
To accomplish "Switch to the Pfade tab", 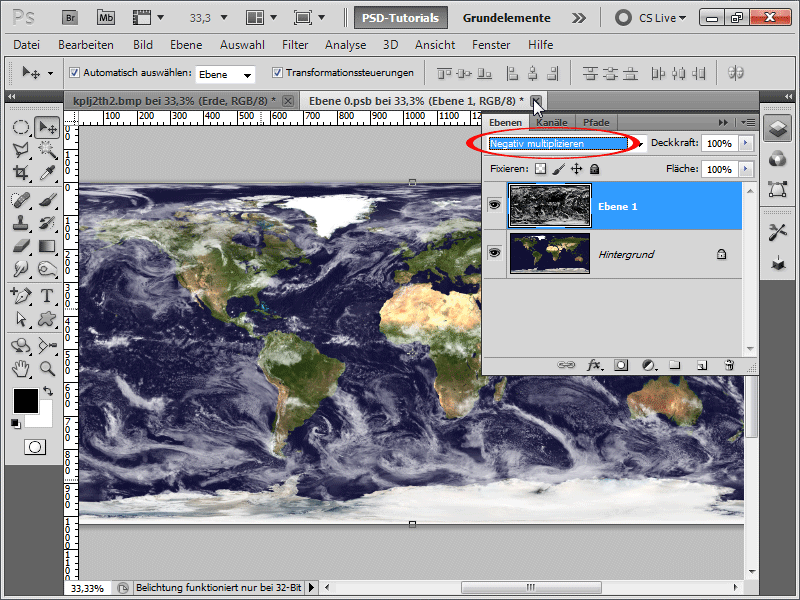I will pos(596,122).
